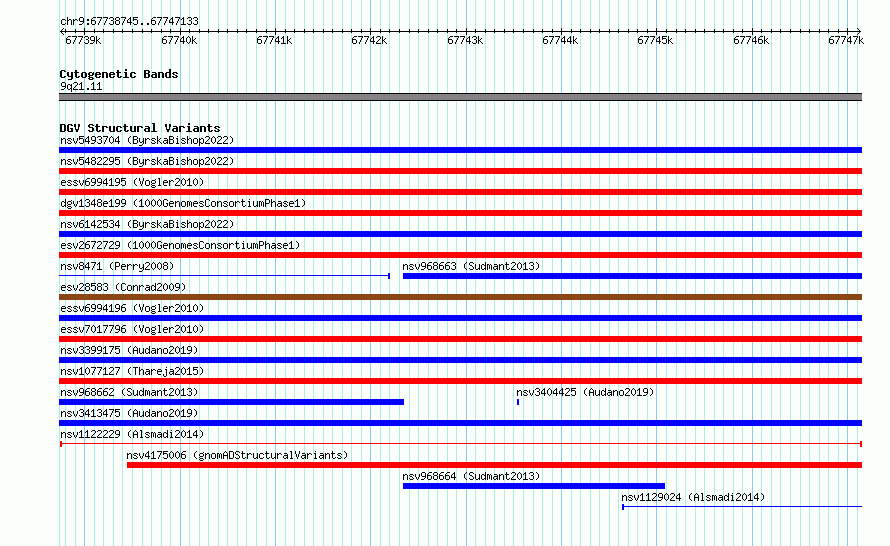Screen dimensions: 890x546
Task: Select the red bar under nsv4175006
Action: click(494, 465)
